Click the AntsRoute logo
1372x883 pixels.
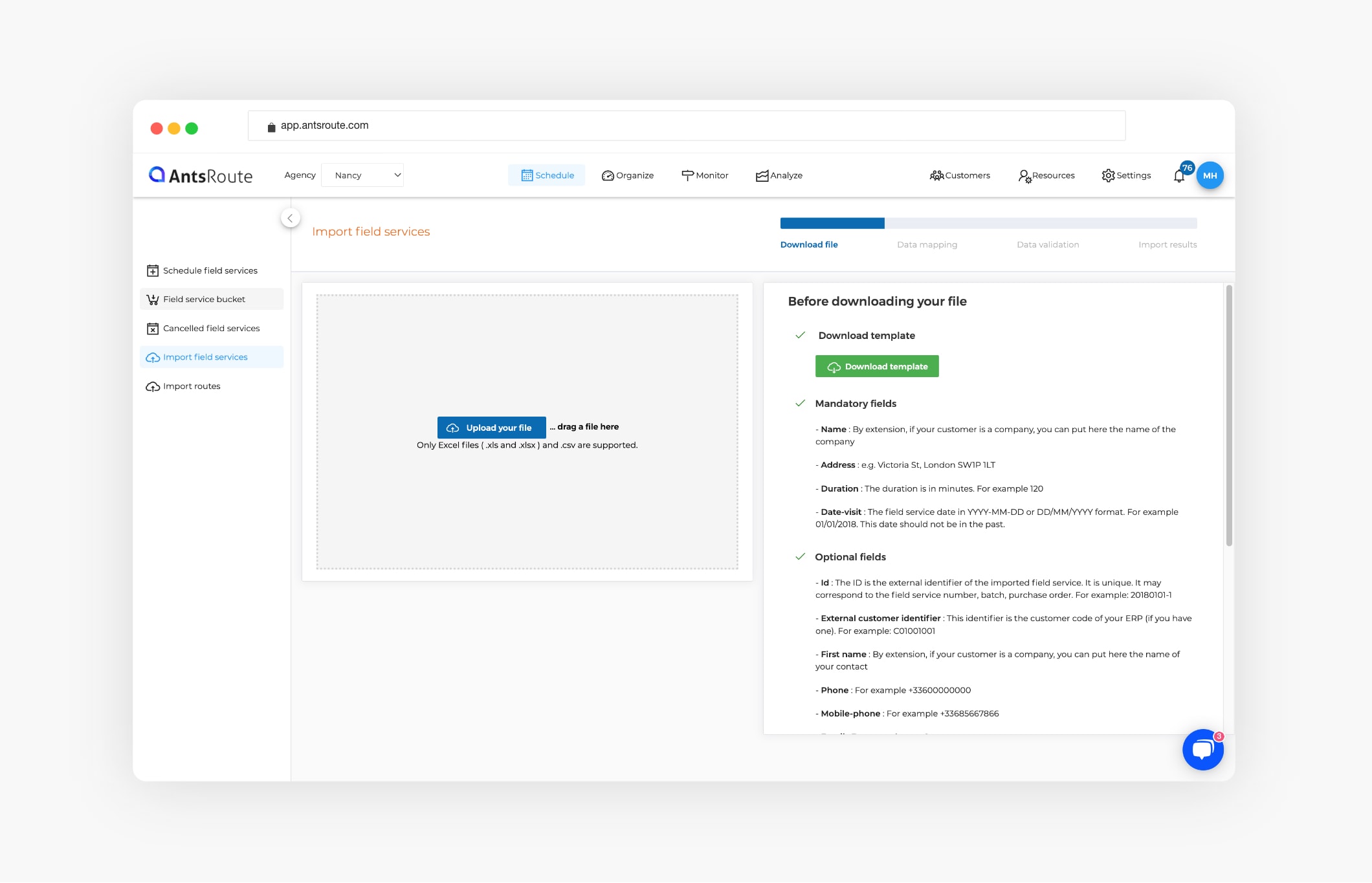coord(201,175)
